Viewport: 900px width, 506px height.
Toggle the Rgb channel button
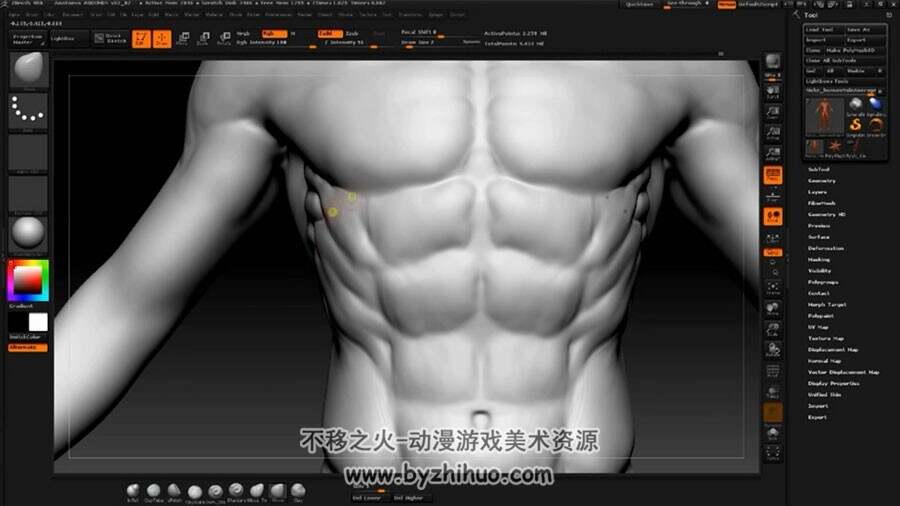[274, 33]
